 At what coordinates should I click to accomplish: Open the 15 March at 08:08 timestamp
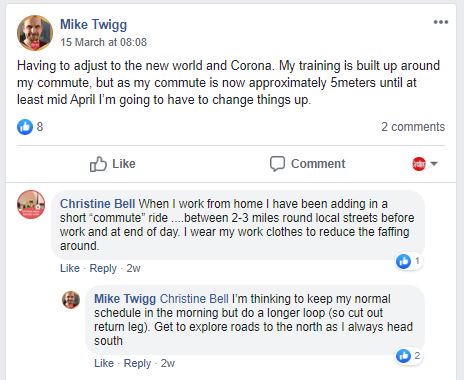tap(103, 42)
